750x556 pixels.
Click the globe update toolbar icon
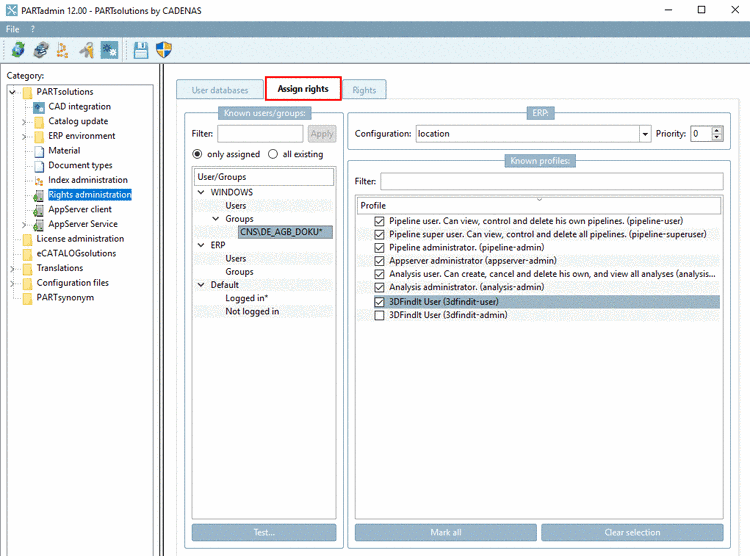click(18, 49)
